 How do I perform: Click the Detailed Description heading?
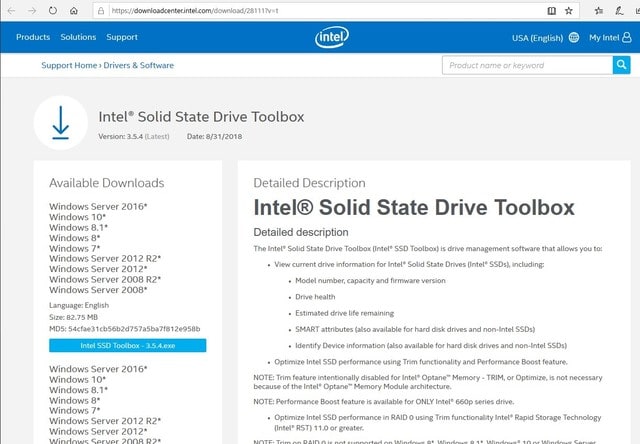coord(309,183)
